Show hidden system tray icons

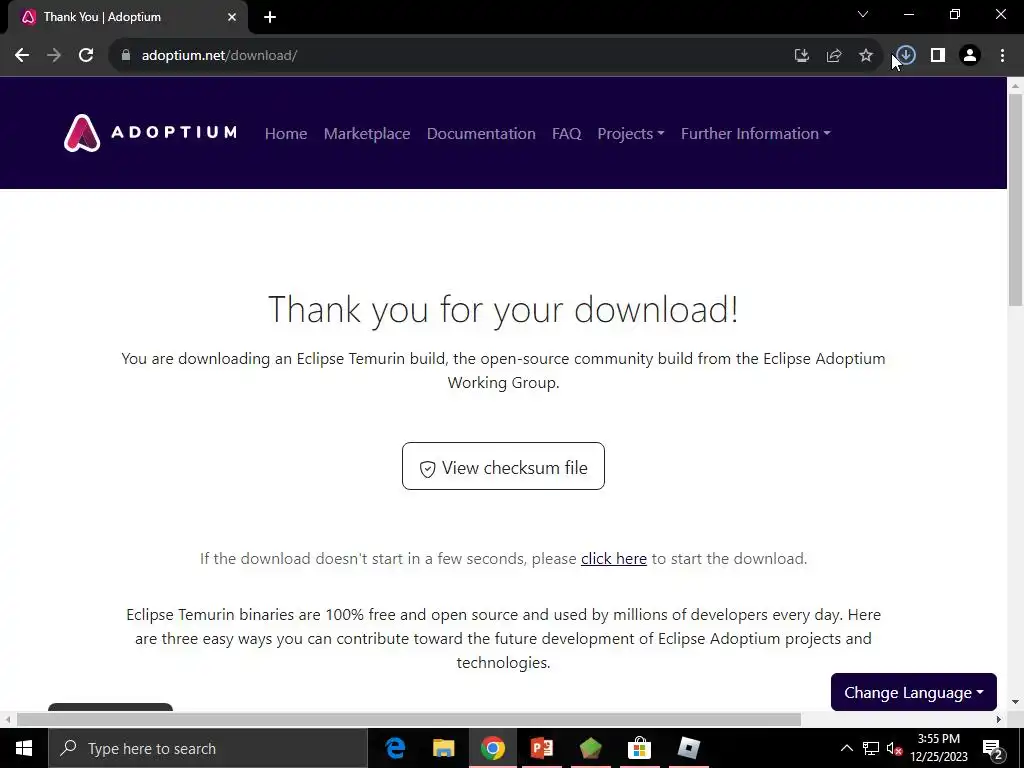[846, 748]
